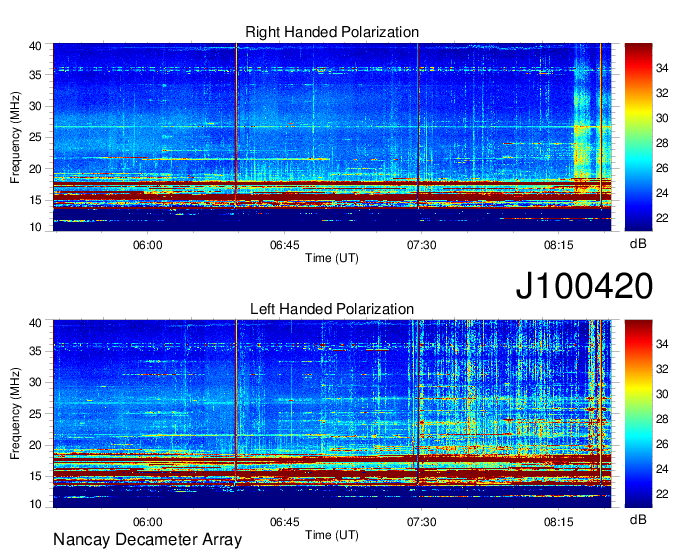
Task: Click the 06:45 tick under Right Handed plot
Action: (x=284, y=245)
